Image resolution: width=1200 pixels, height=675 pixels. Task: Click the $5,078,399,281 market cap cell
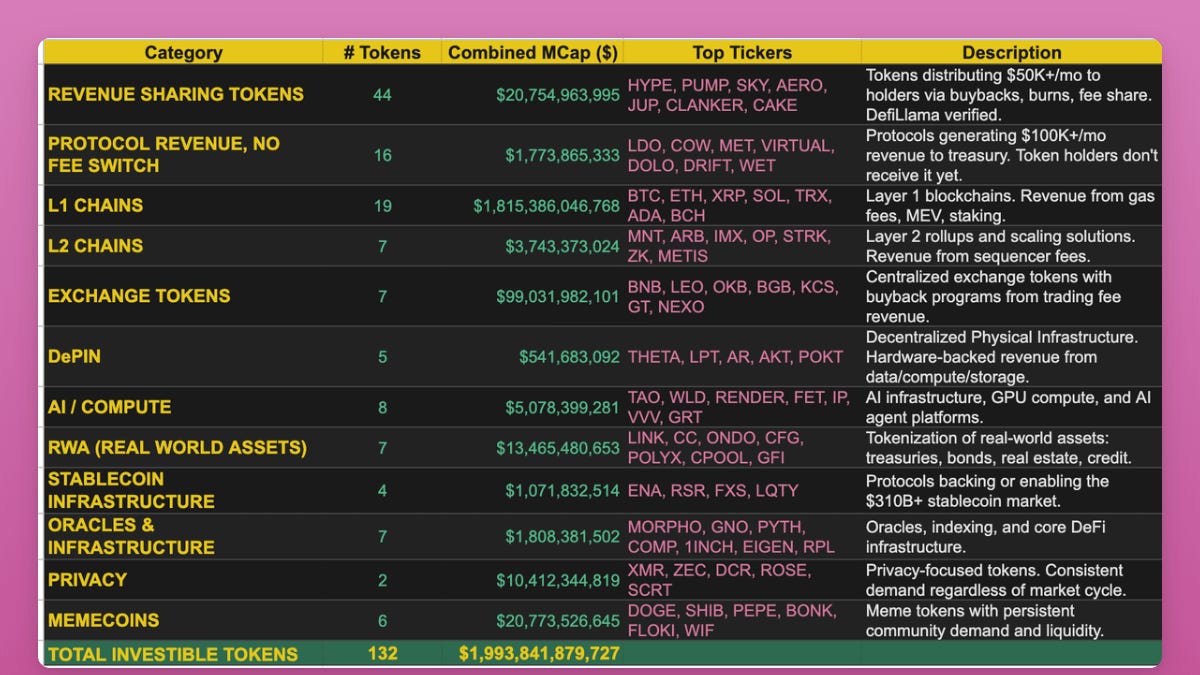pos(532,407)
